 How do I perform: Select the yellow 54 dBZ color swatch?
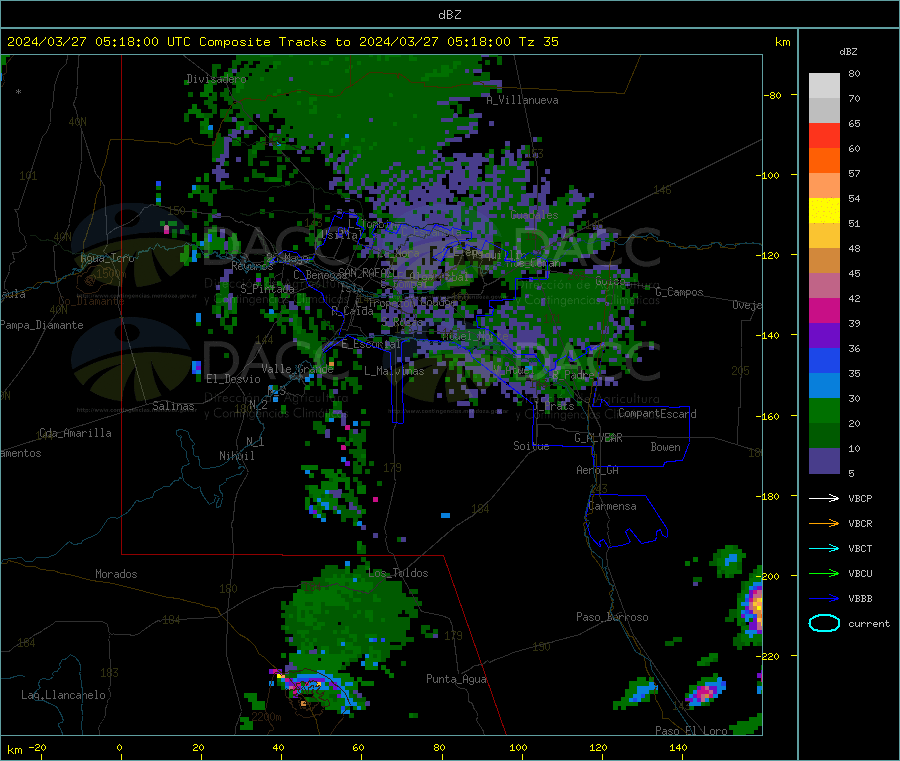pos(824,211)
